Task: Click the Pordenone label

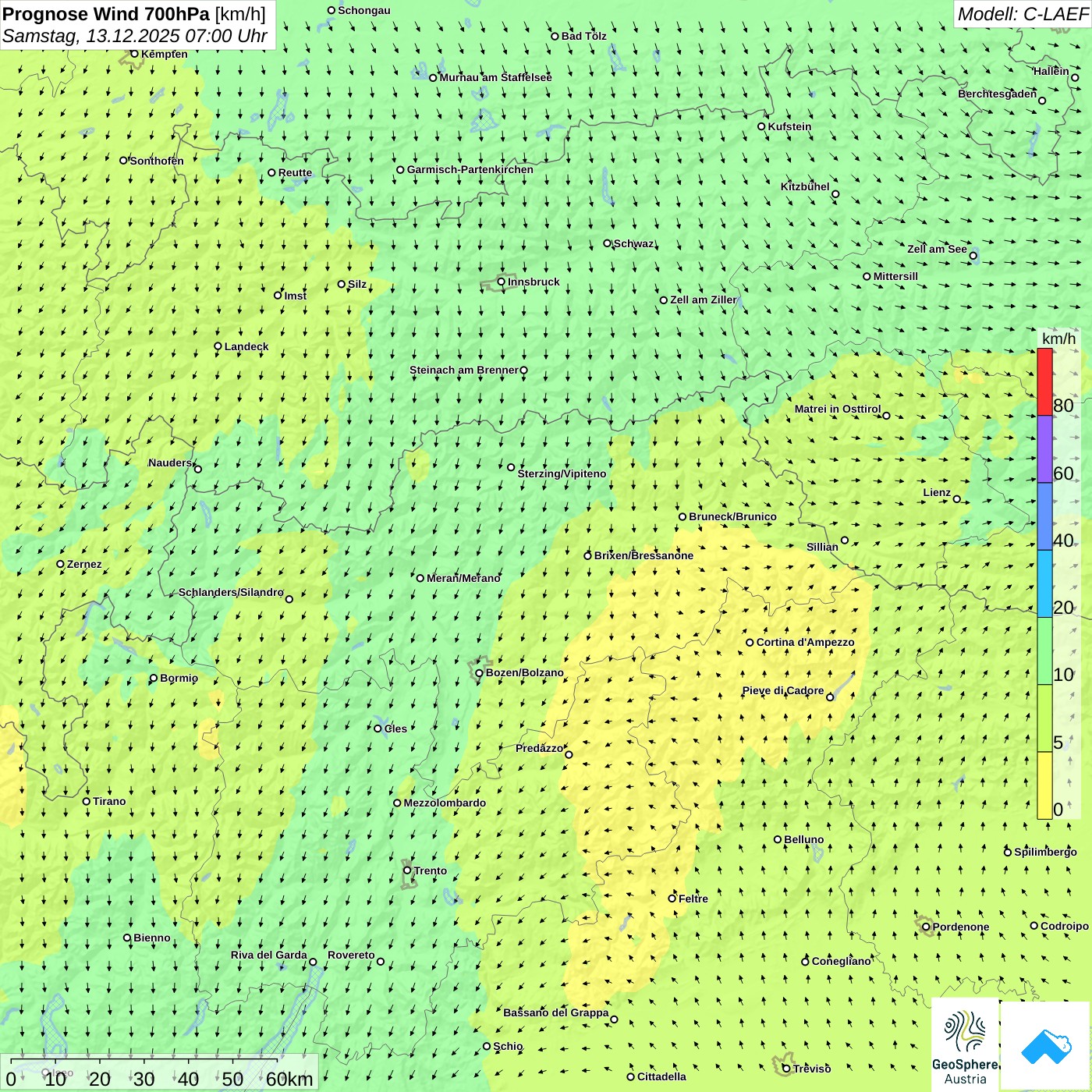Action: point(961,927)
